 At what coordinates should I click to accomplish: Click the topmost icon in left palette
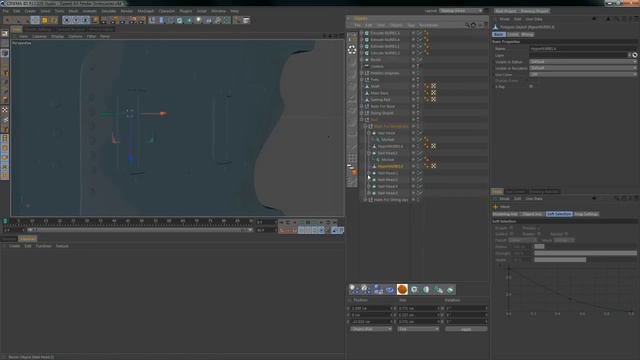click(x=5, y=34)
